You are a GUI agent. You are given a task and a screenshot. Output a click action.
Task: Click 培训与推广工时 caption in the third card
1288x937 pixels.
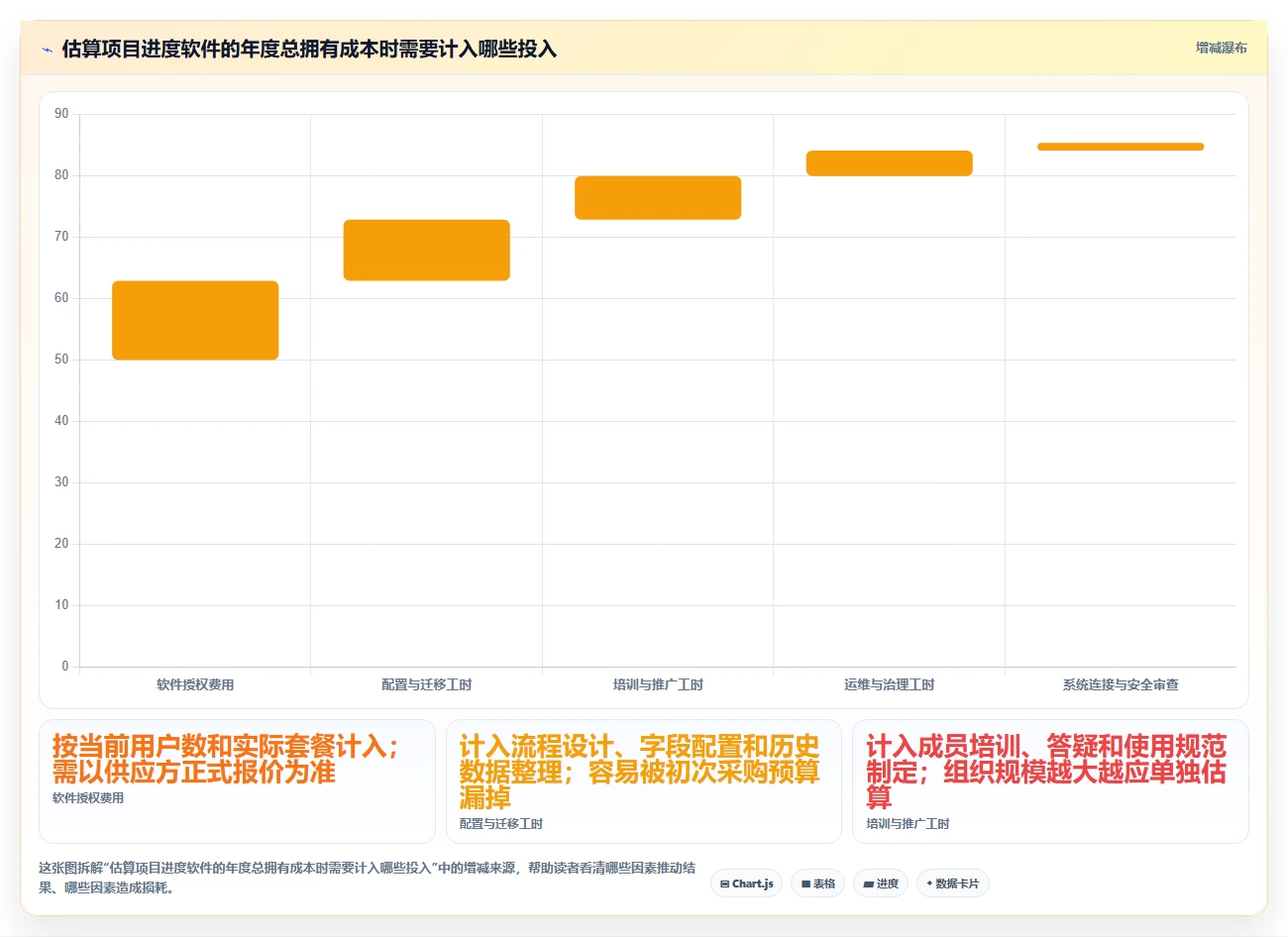click(908, 824)
